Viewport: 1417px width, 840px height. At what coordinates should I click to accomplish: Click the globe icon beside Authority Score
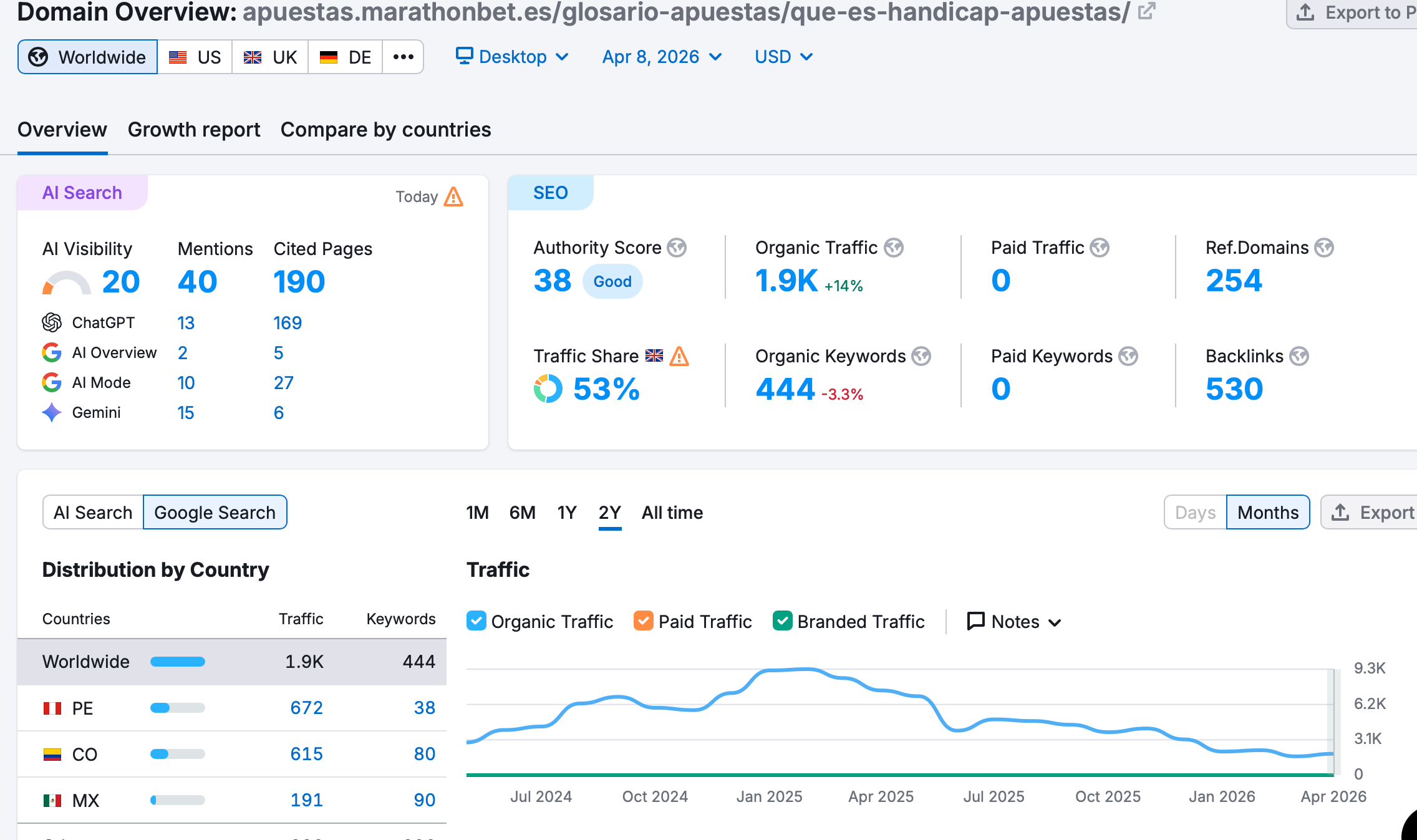pyautogui.click(x=677, y=248)
